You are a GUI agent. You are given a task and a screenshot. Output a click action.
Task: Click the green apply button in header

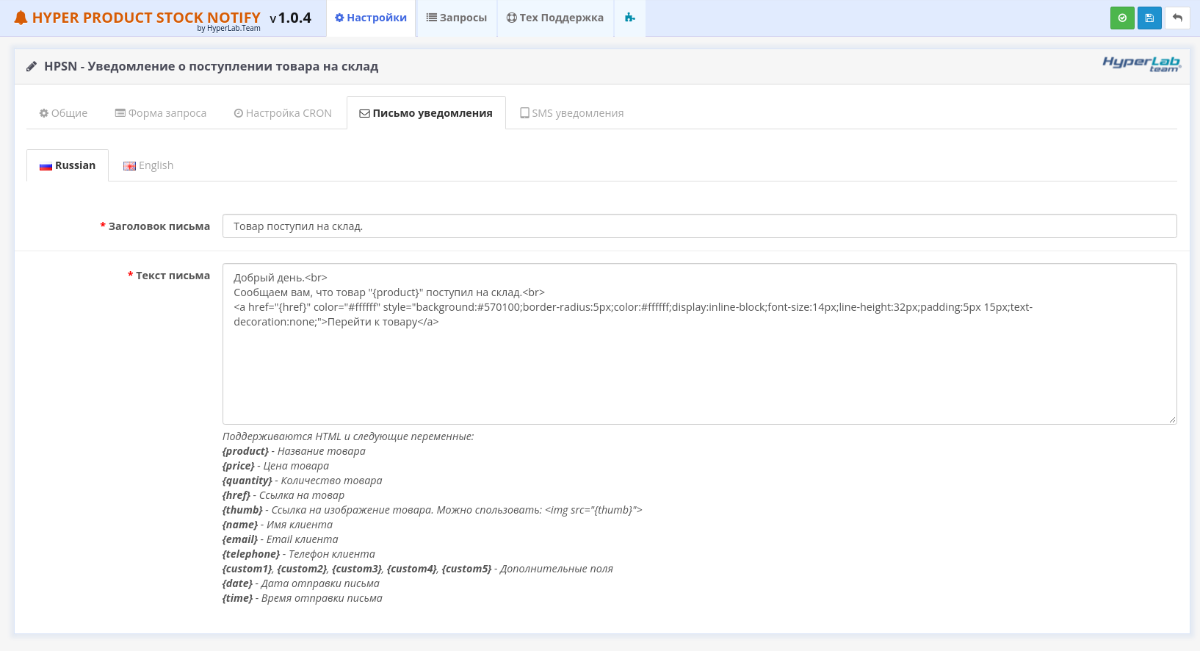pyautogui.click(x=1122, y=18)
